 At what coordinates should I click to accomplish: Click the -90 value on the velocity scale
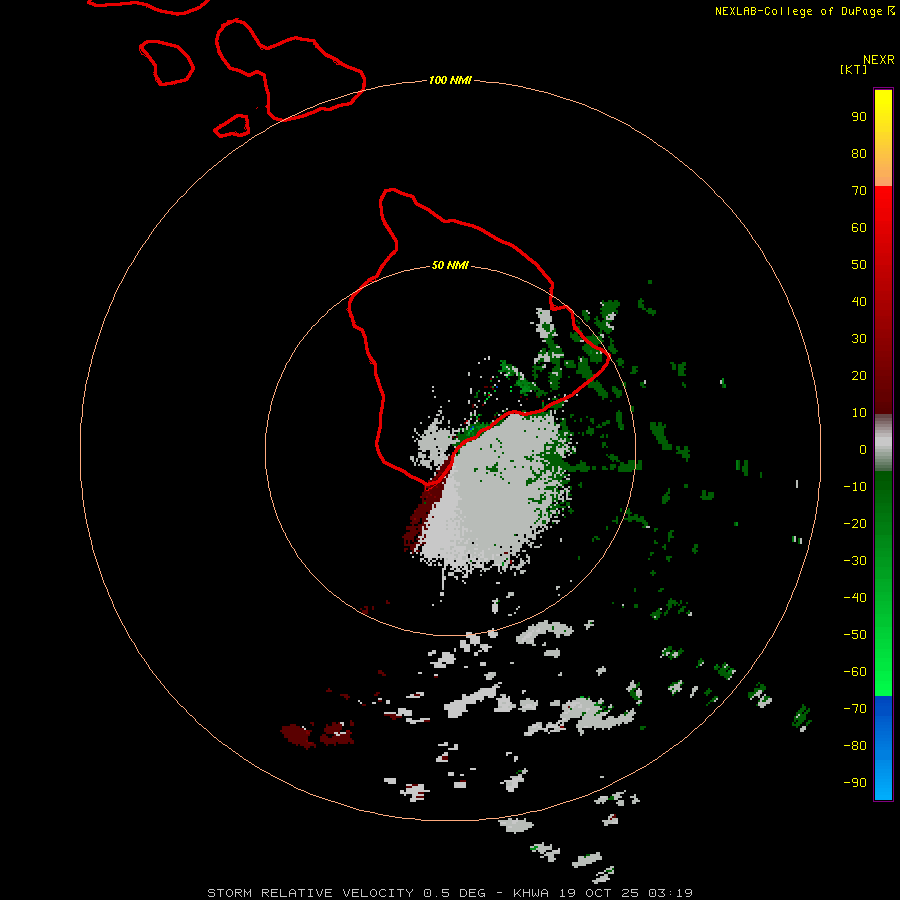point(855,782)
